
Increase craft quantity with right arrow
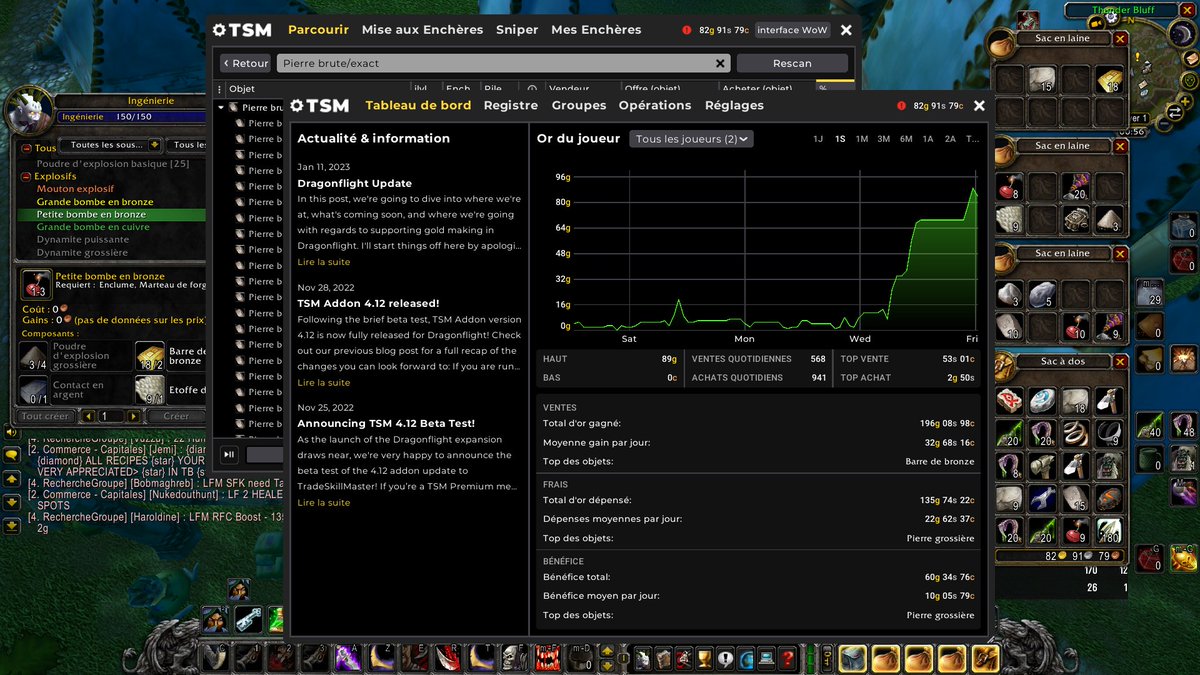131,416
